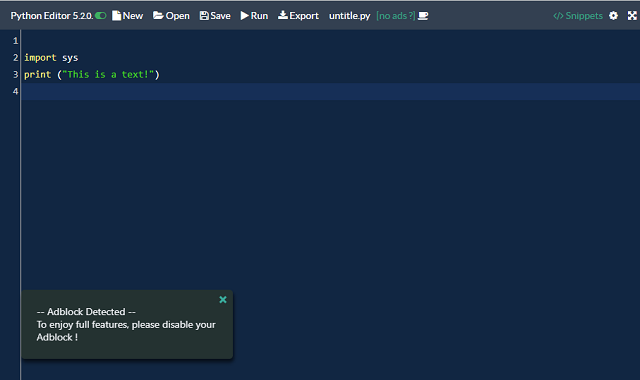Screen dimensions: 640x380
Task: Open the Snippets panel
Action: click(578, 16)
